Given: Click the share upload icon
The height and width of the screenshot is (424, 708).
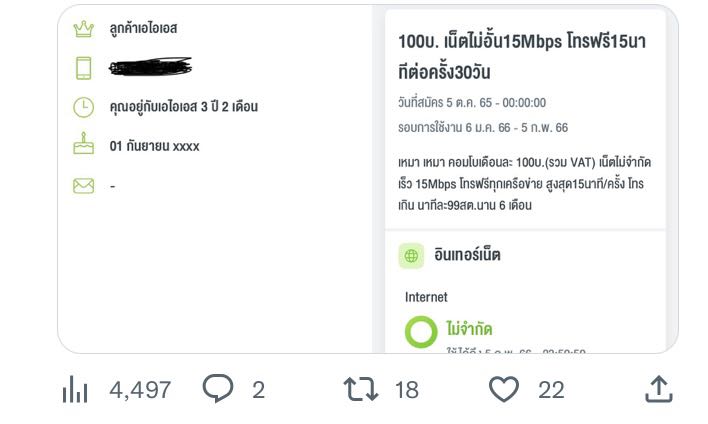Looking at the screenshot, I should click(658, 389).
